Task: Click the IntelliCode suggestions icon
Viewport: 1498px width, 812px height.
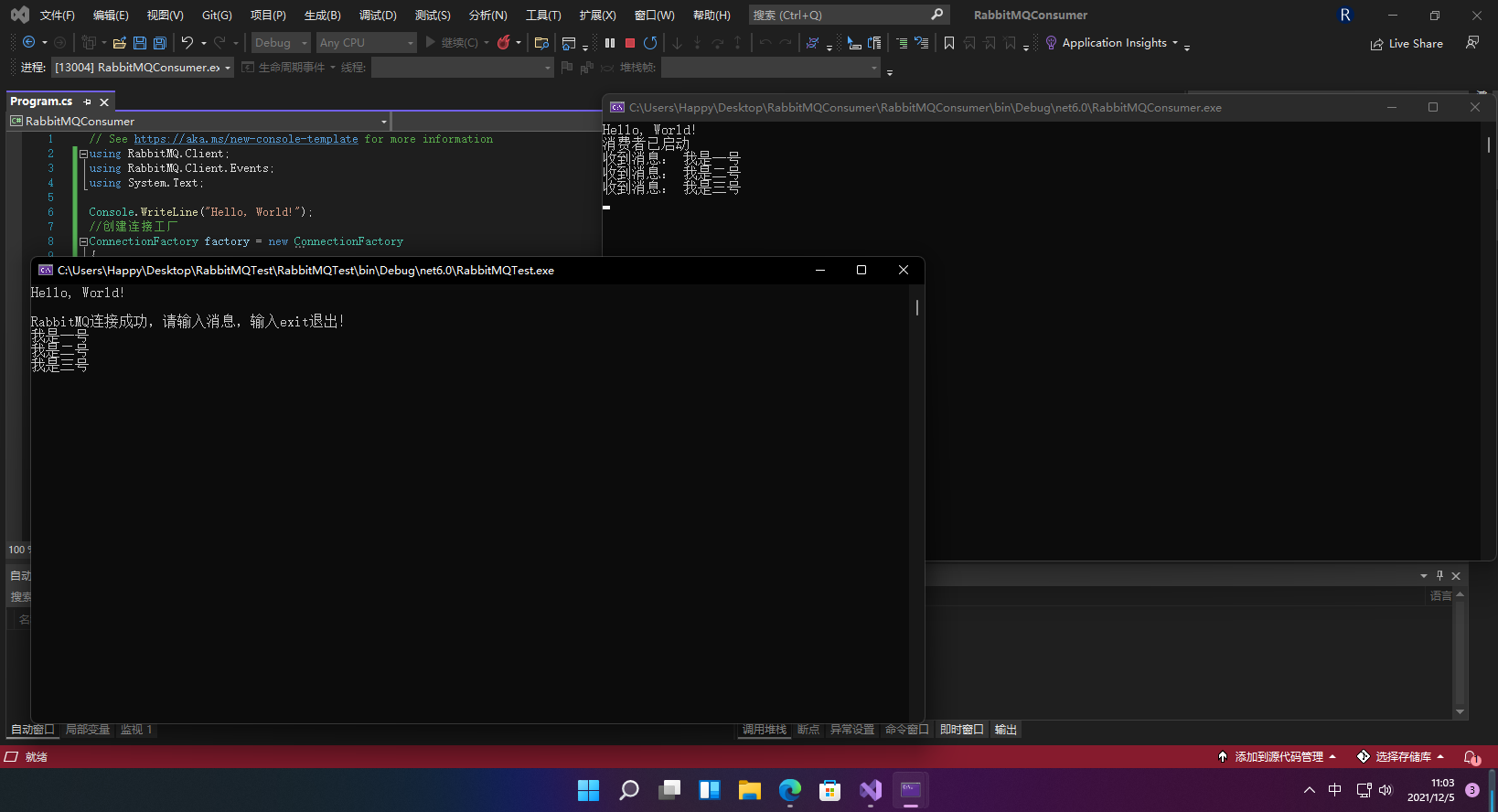Action: [812, 43]
